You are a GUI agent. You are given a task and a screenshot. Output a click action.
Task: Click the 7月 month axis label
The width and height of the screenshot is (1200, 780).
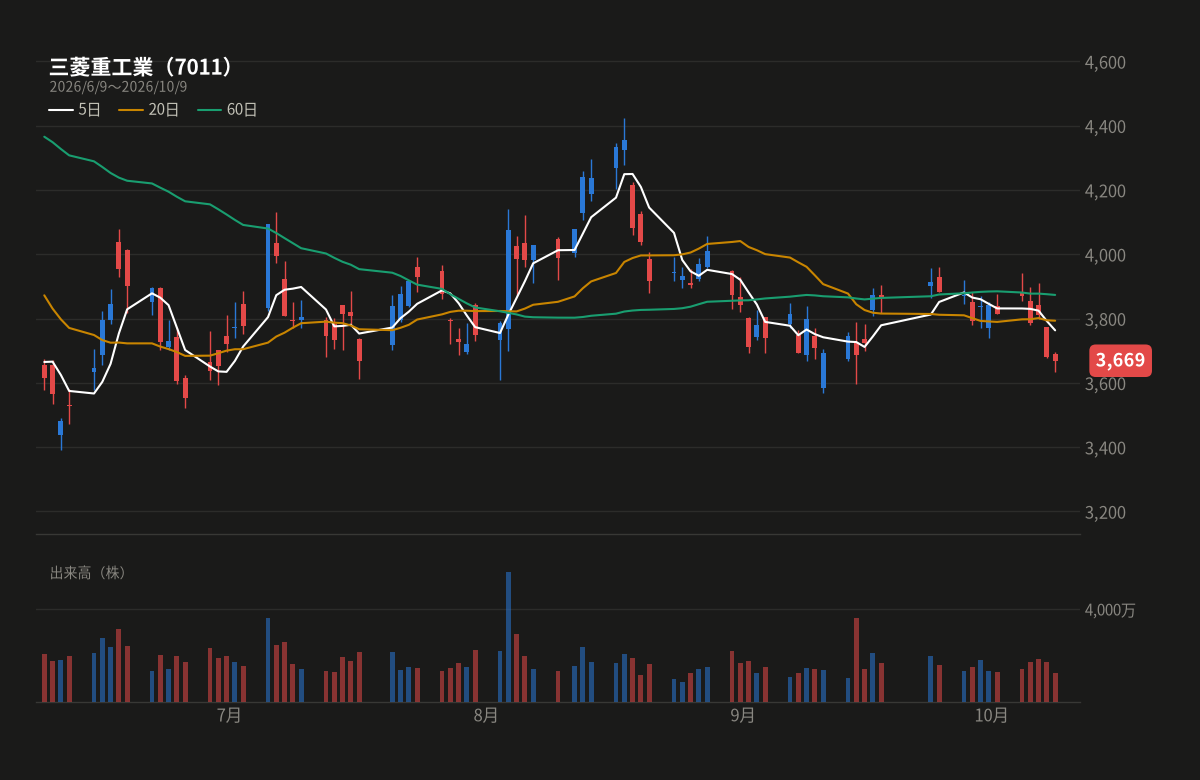tap(229, 715)
